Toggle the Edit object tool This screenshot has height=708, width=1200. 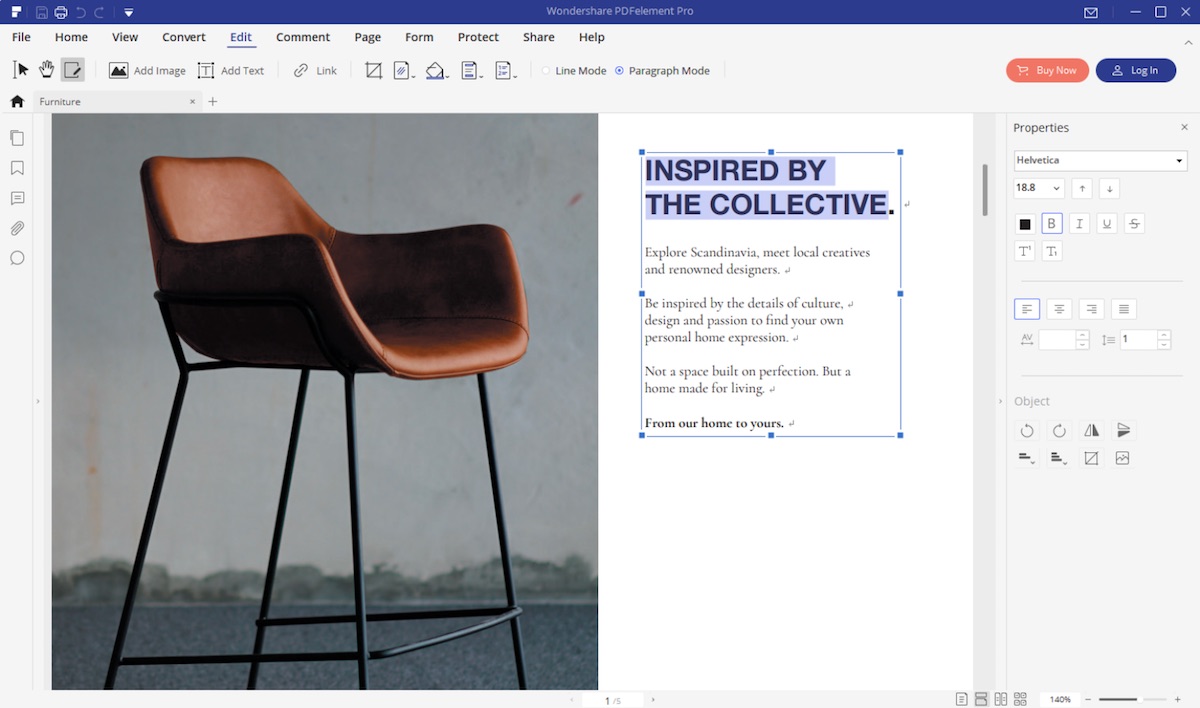pos(72,70)
